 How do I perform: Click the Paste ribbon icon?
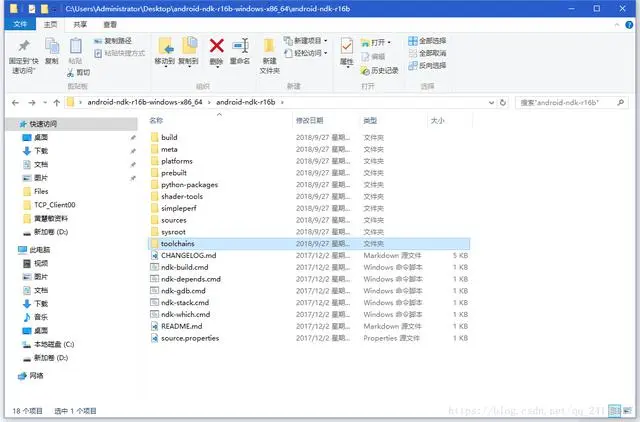pos(76,46)
